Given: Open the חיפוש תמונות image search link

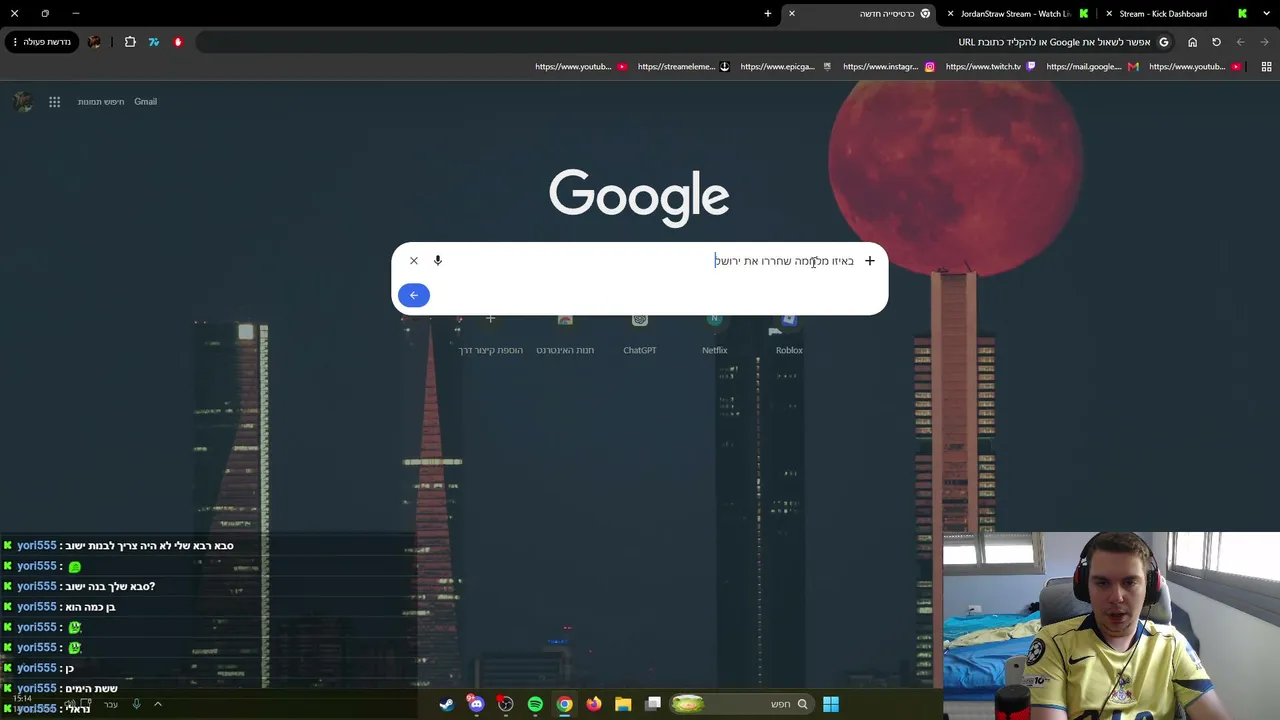Looking at the screenshot, I should [101, 102].
